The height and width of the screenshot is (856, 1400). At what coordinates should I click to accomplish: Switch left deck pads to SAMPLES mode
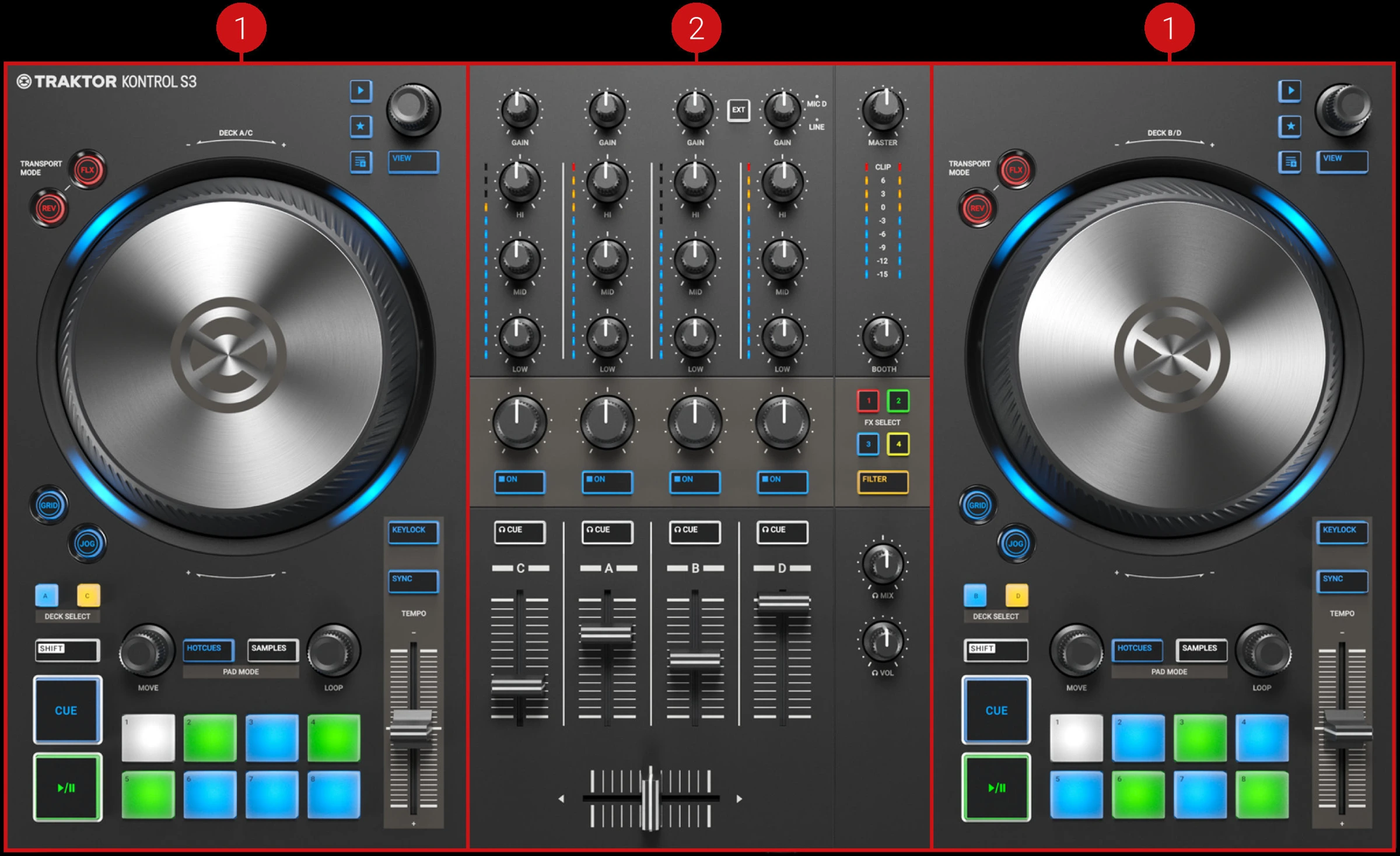[272, 651]
